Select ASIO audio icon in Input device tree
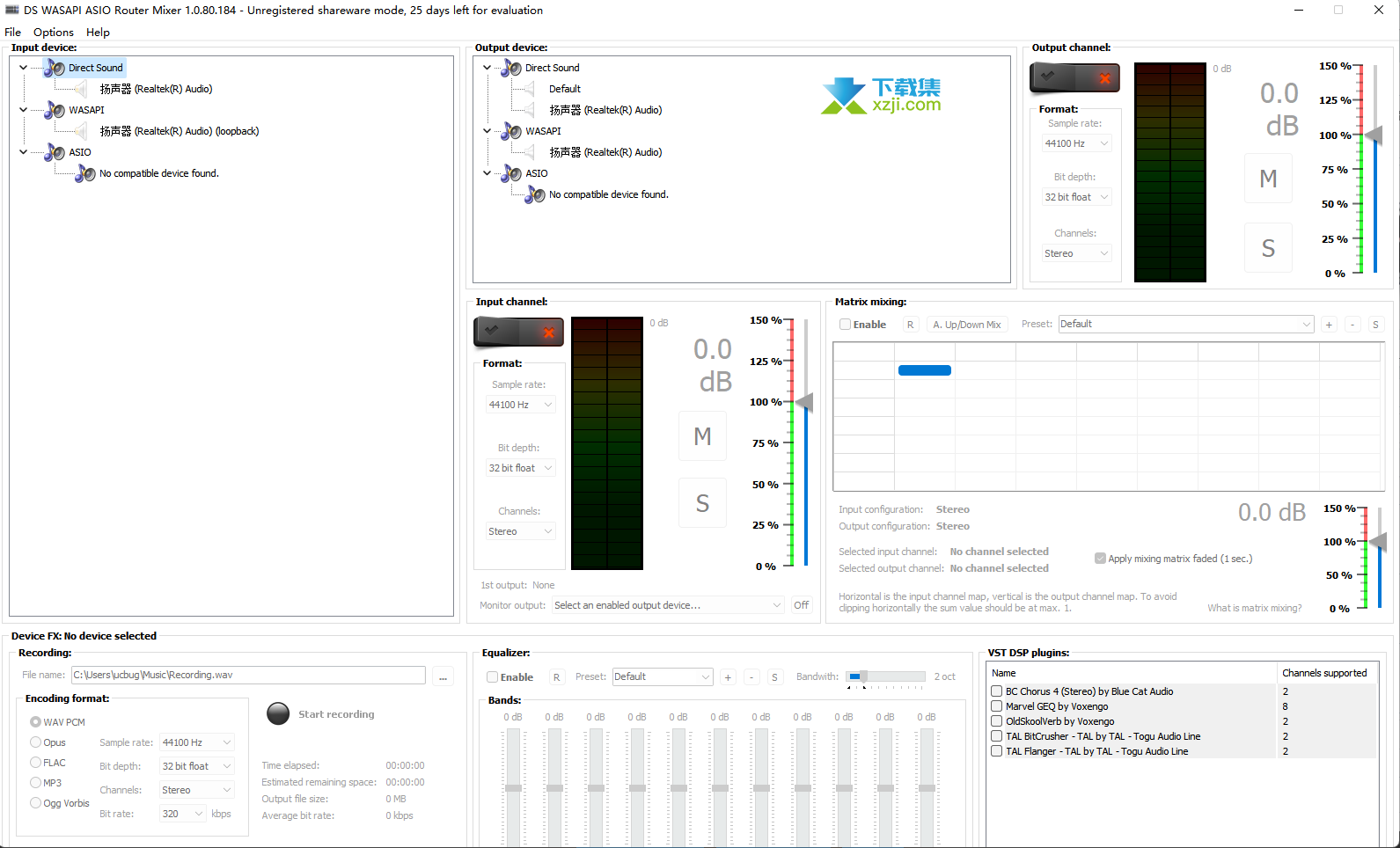 [x=55, y=152]
